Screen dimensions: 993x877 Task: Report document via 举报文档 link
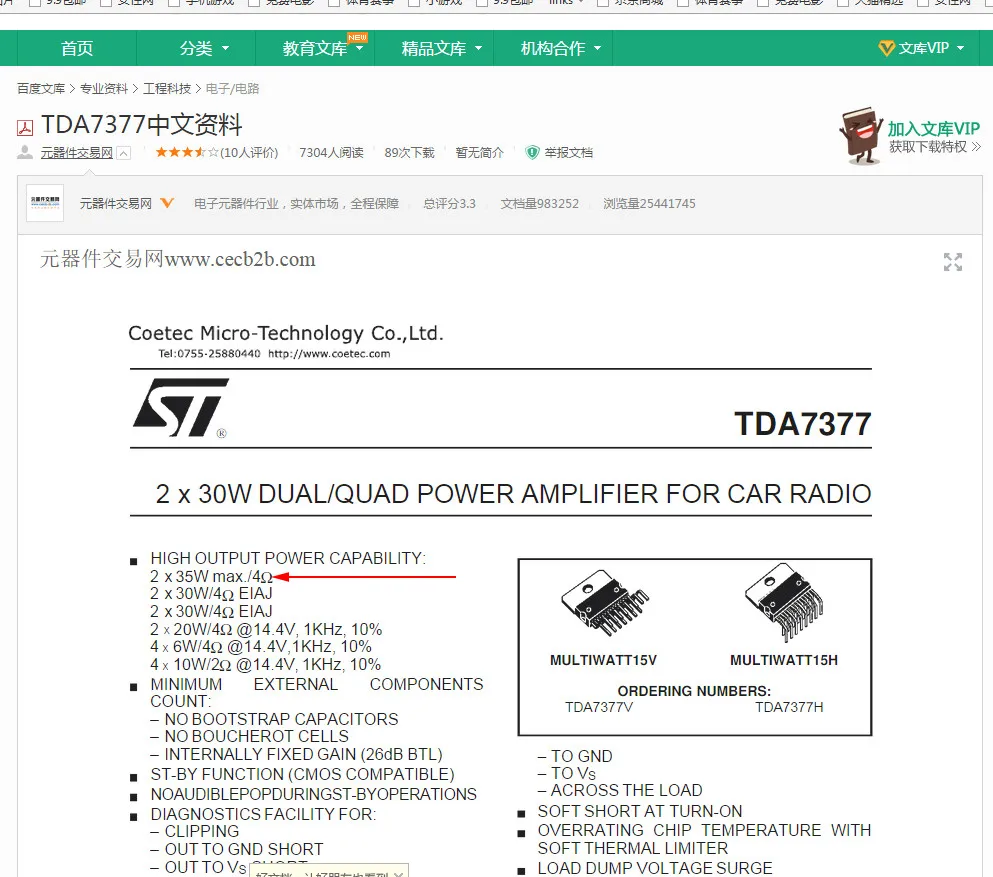[x=569, y=153]
